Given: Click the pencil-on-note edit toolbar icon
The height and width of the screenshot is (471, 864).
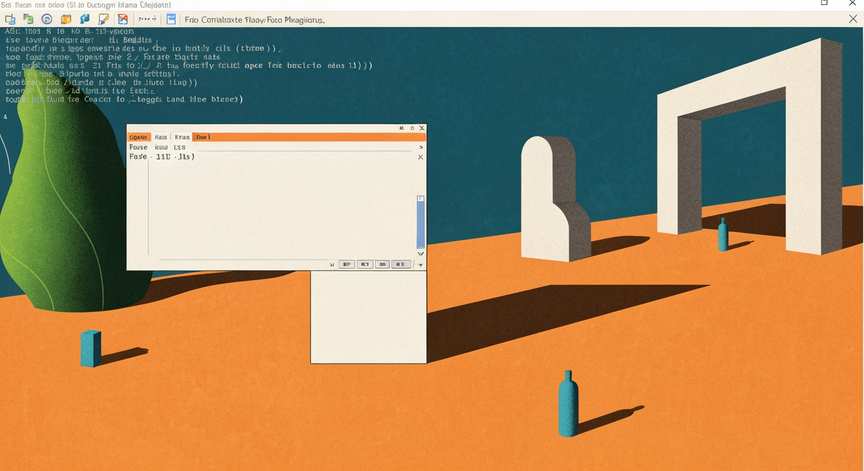Looking at the screenshot, I should (104, 19).
